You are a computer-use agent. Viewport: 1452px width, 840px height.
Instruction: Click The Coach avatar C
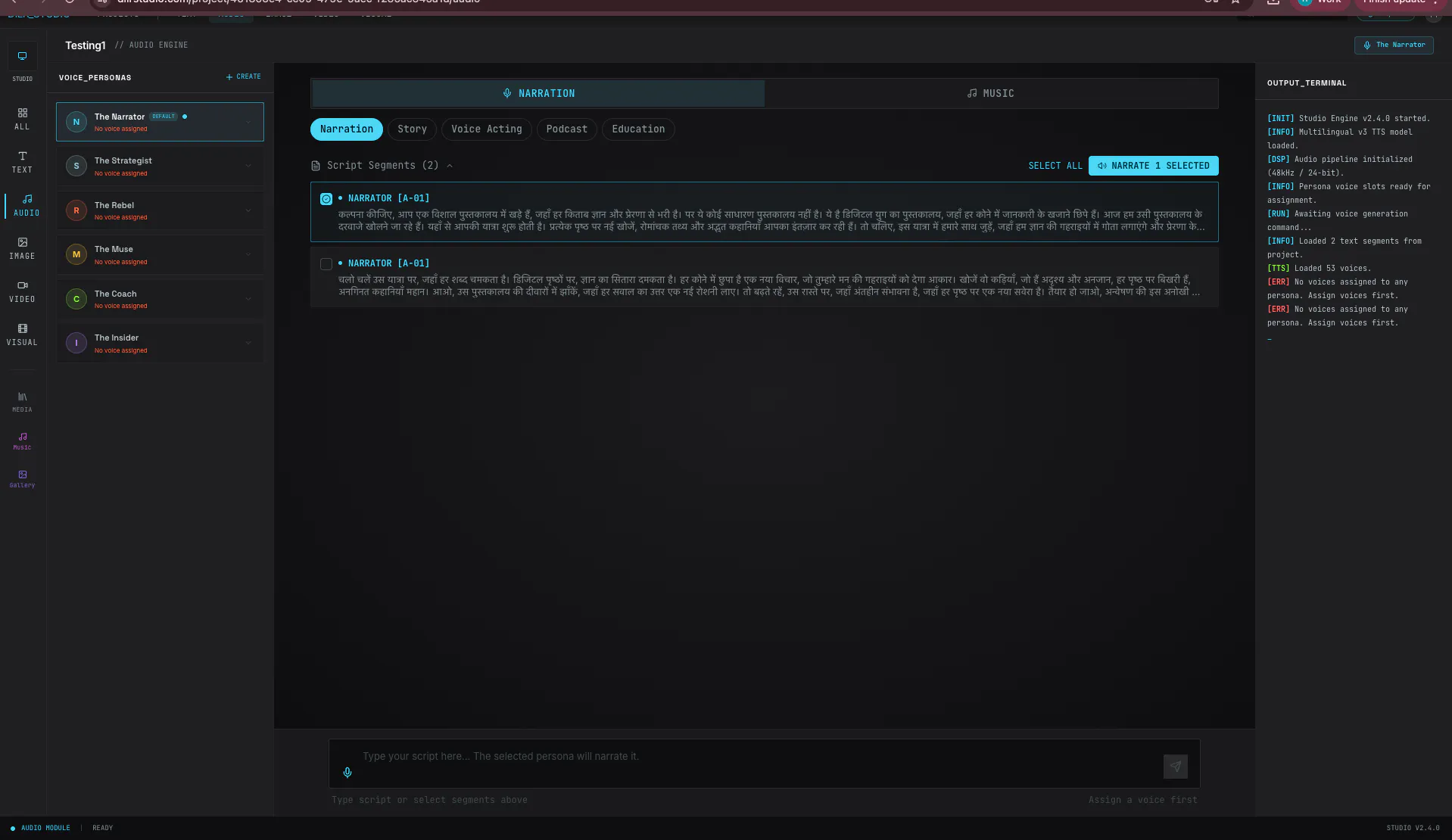point(76,299)
